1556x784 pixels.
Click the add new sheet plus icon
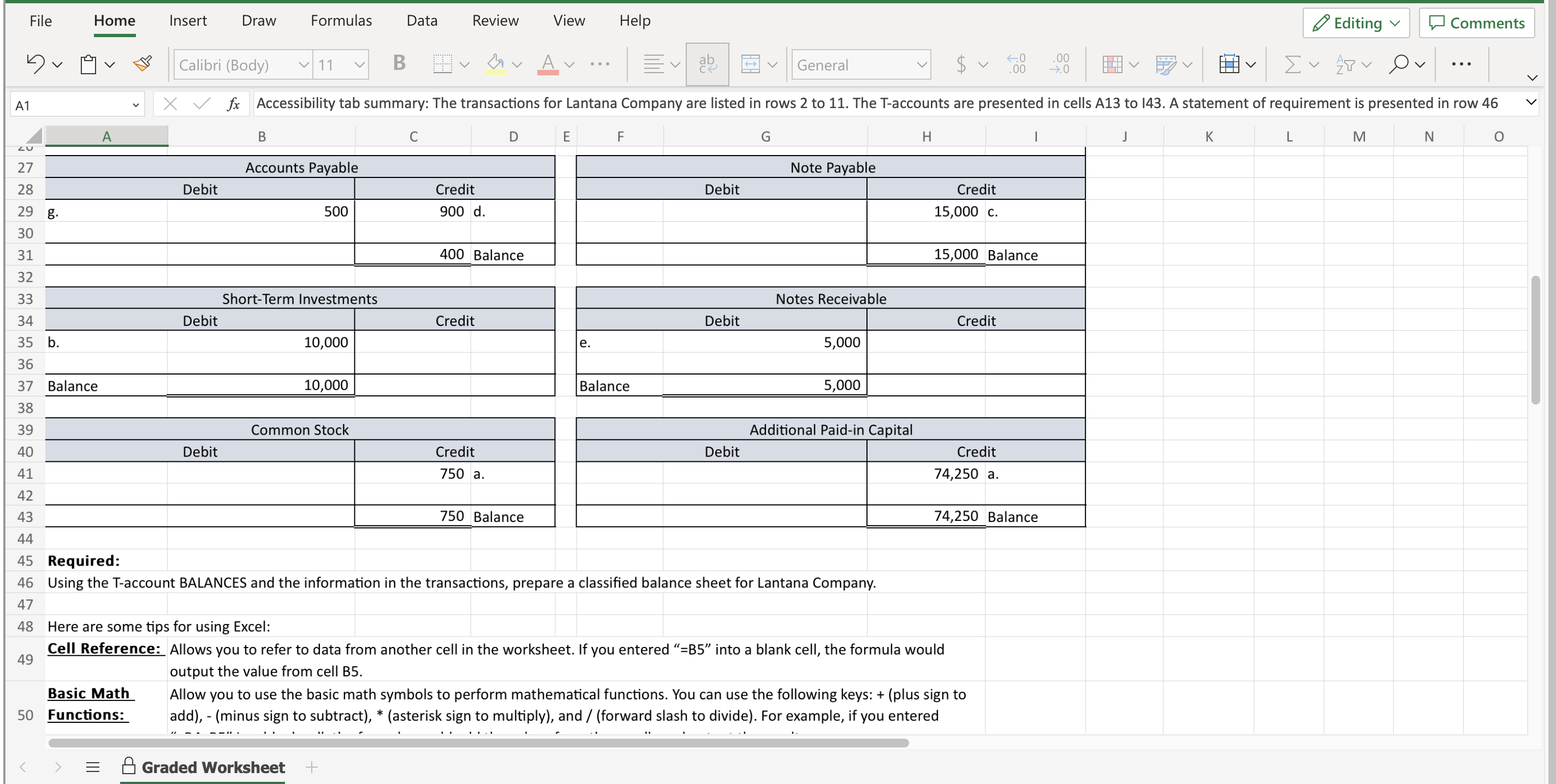click(x=312, y=767)
